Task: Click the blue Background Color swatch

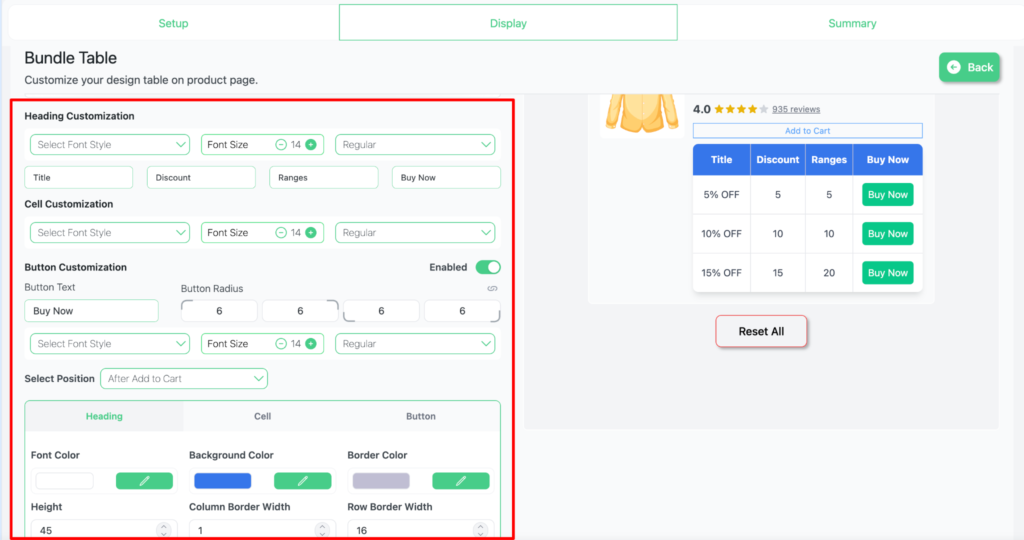Action: [x=222, y=481]
